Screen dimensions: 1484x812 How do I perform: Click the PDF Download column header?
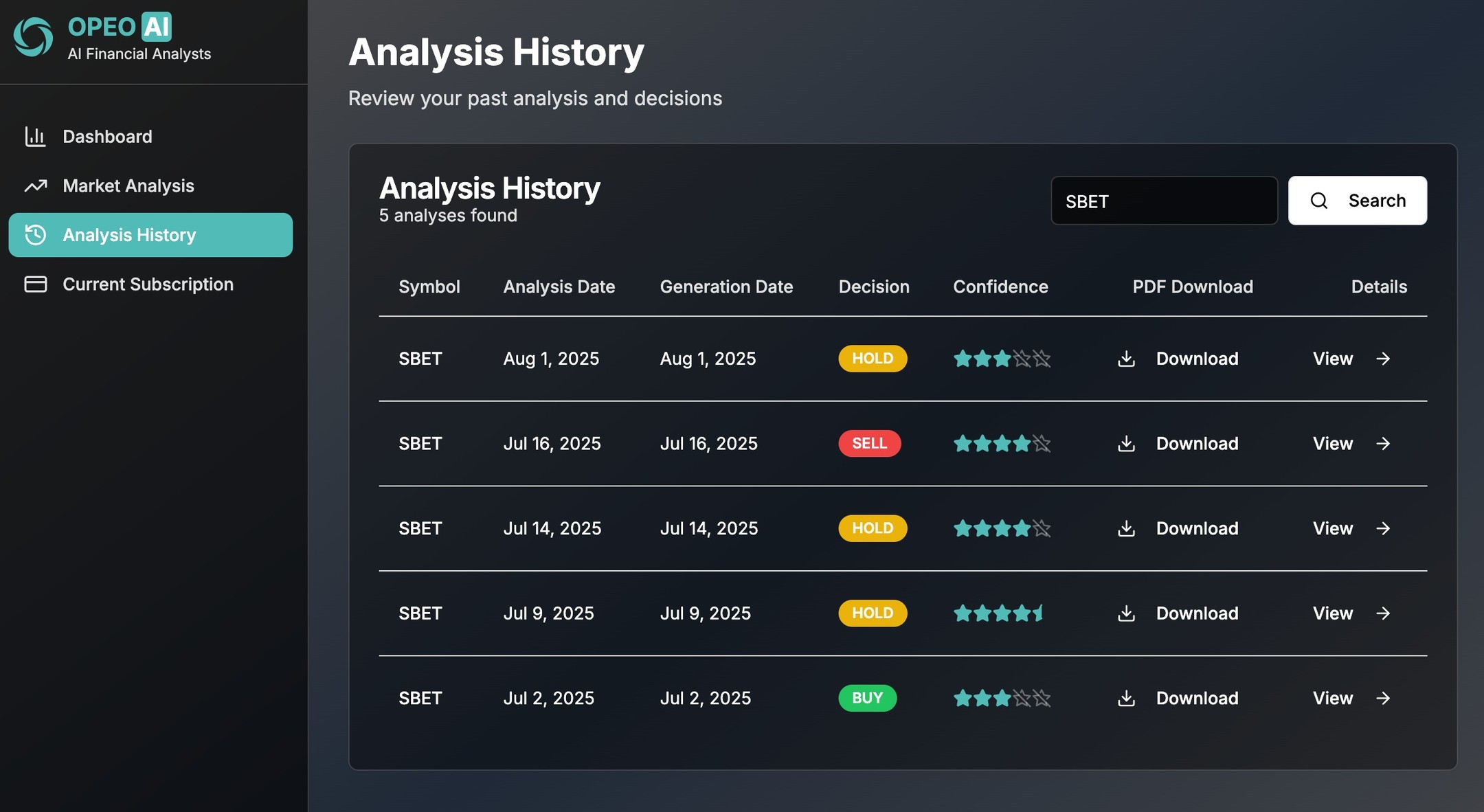[1193, 286]
